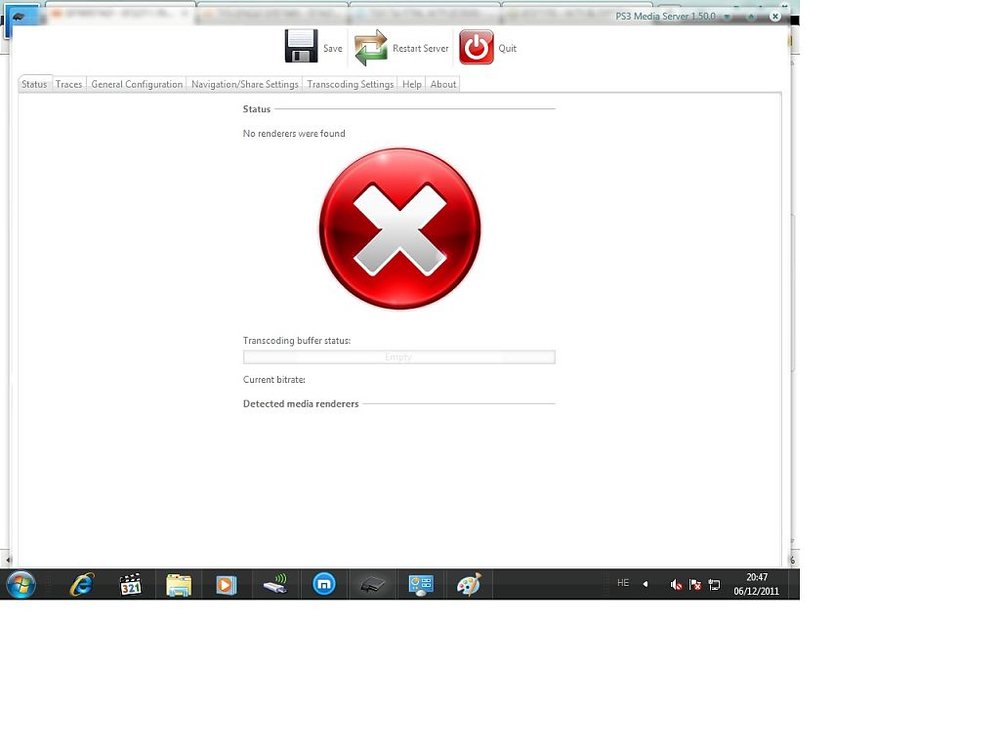Open the Navigation/Share Settings tab

coord(245,84)
